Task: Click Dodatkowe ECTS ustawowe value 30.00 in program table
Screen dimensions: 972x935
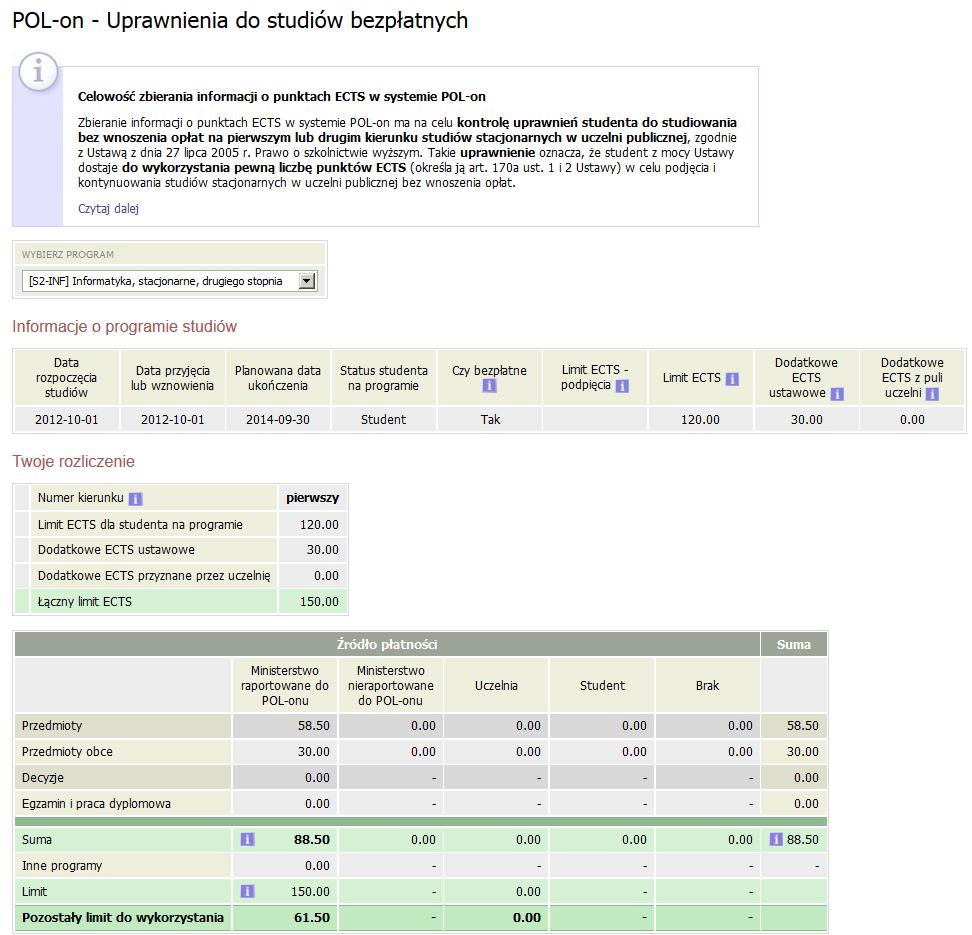Action: tap(806, 420)
